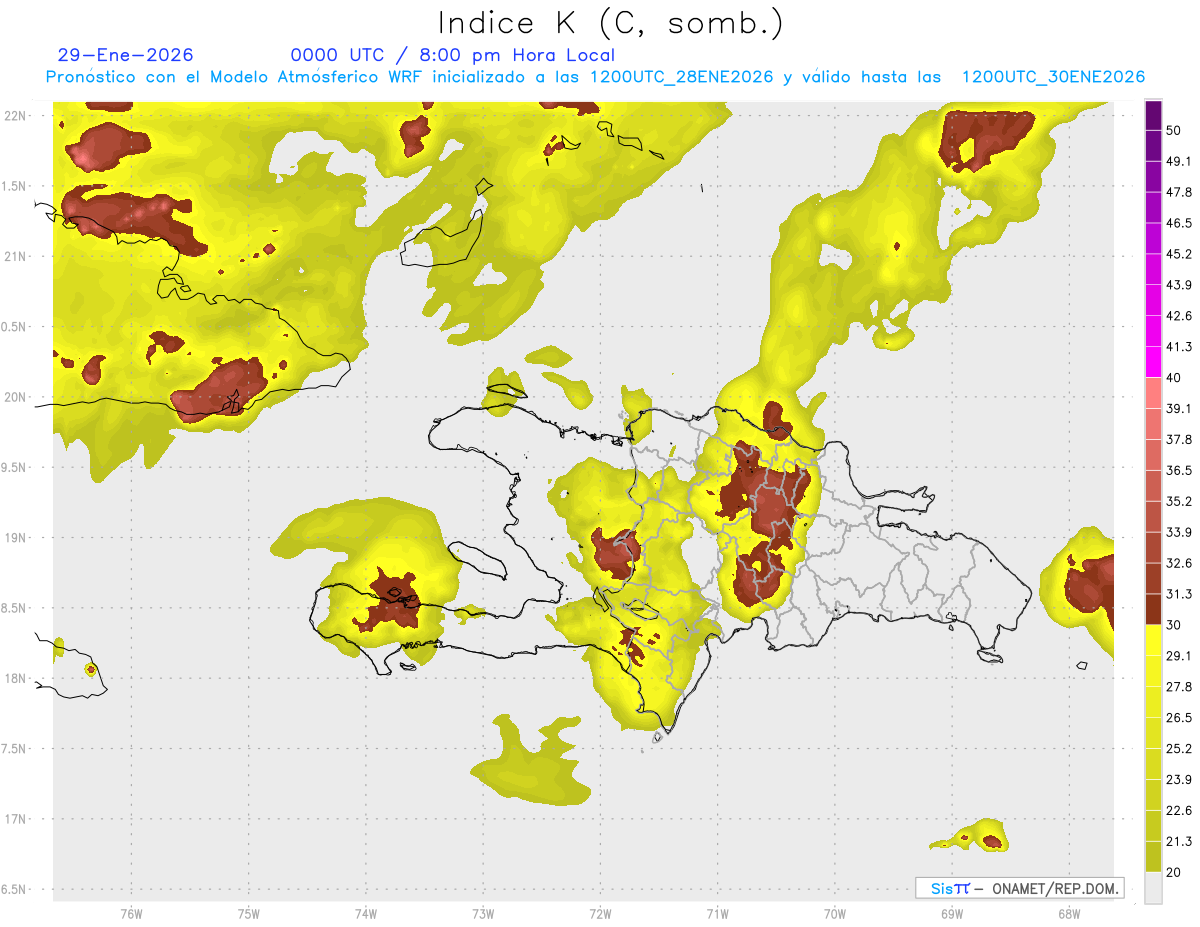The image size is (1200, 927).
Task: Select the "1200UTC_30ENE2026" valid-until timestamp
Action: click(x=1053, y=77)
